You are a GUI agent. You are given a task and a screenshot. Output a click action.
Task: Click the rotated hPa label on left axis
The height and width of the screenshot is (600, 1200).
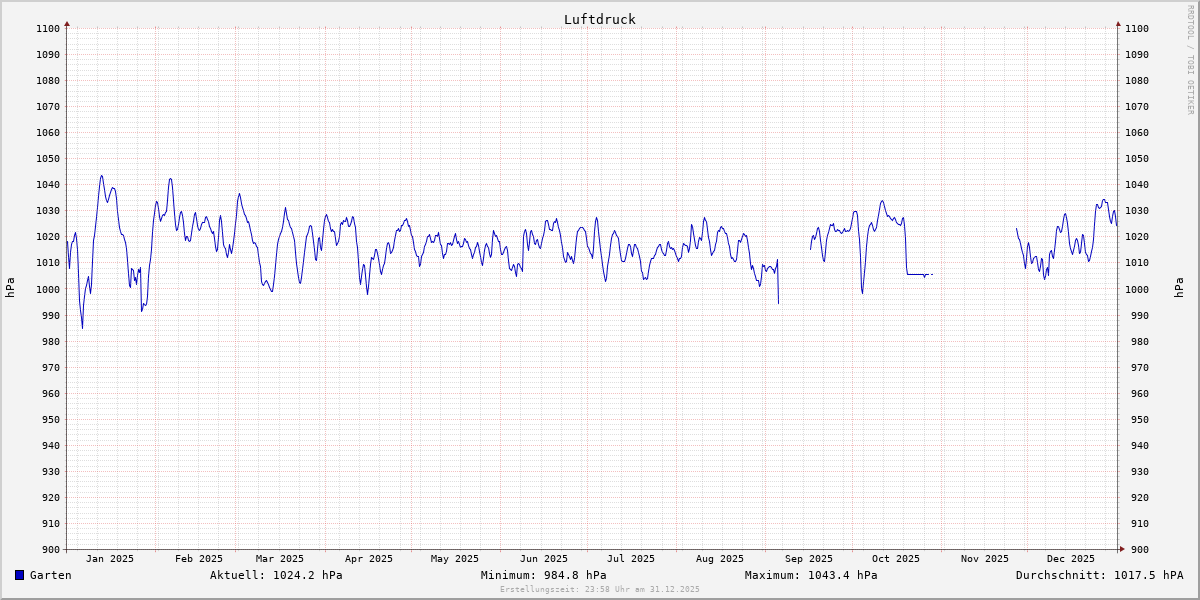(x=10, y=288)
